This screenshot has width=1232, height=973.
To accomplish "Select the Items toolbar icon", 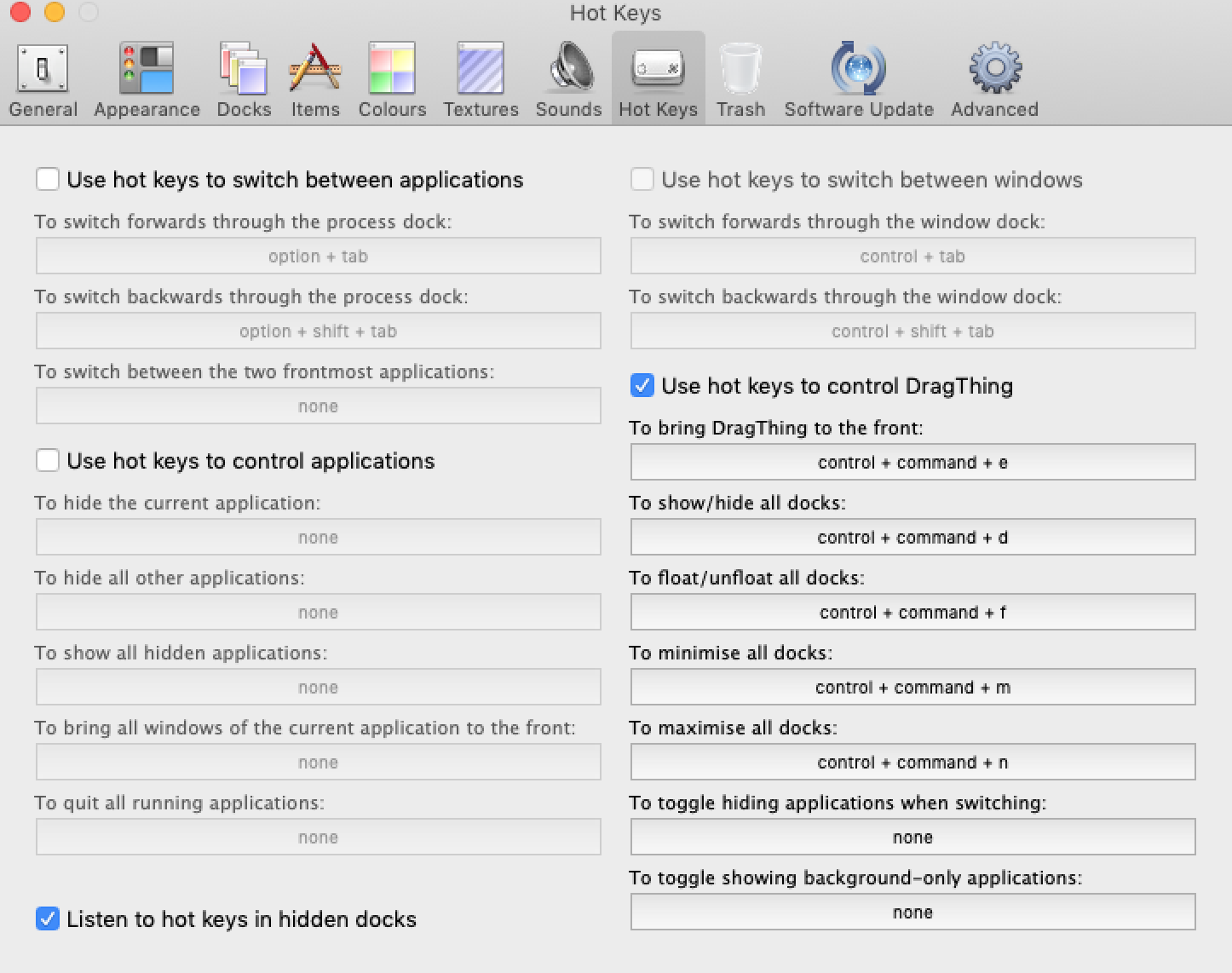I will tap(315, 80).
